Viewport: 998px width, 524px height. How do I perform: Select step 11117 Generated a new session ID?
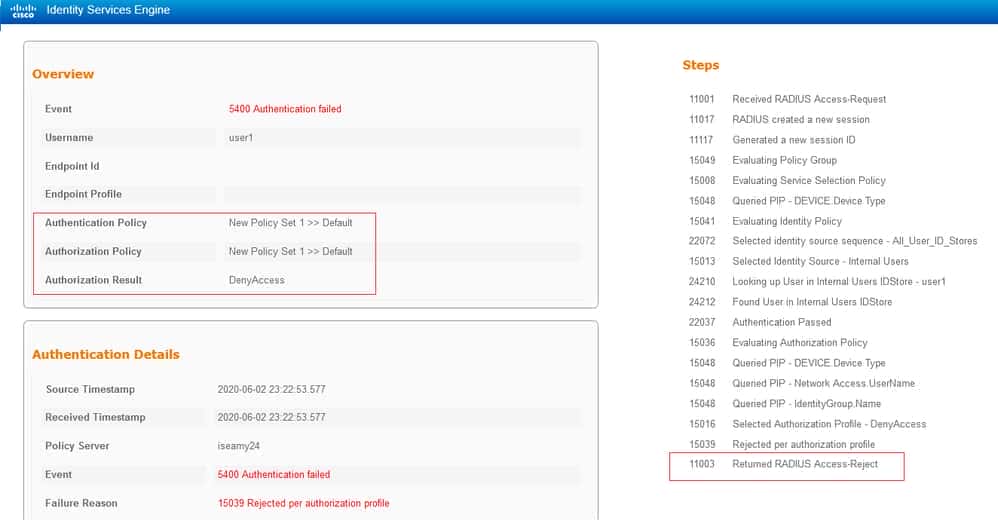[772, 140]
